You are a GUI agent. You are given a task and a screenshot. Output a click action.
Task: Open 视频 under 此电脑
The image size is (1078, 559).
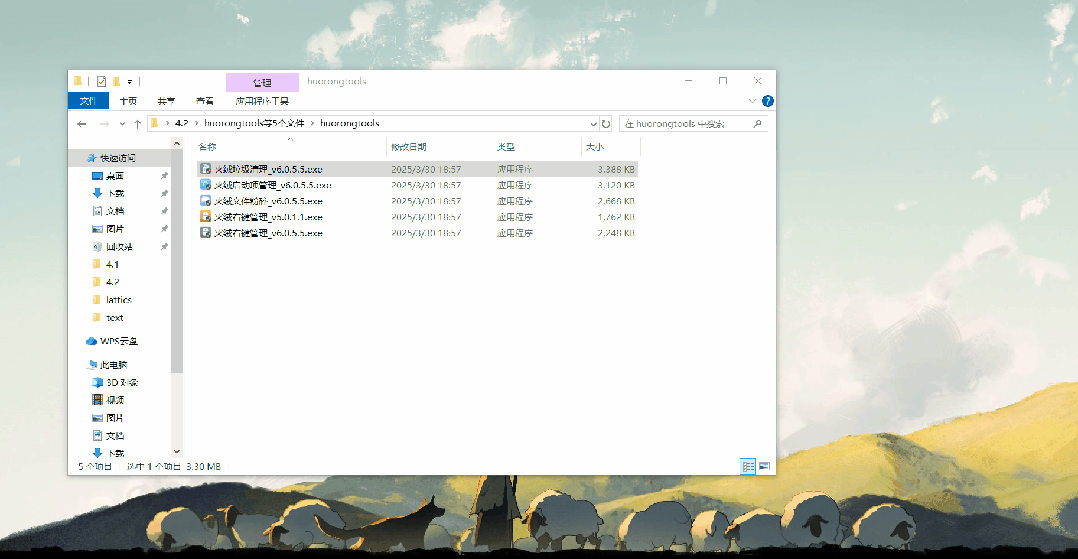coord(115,400)
